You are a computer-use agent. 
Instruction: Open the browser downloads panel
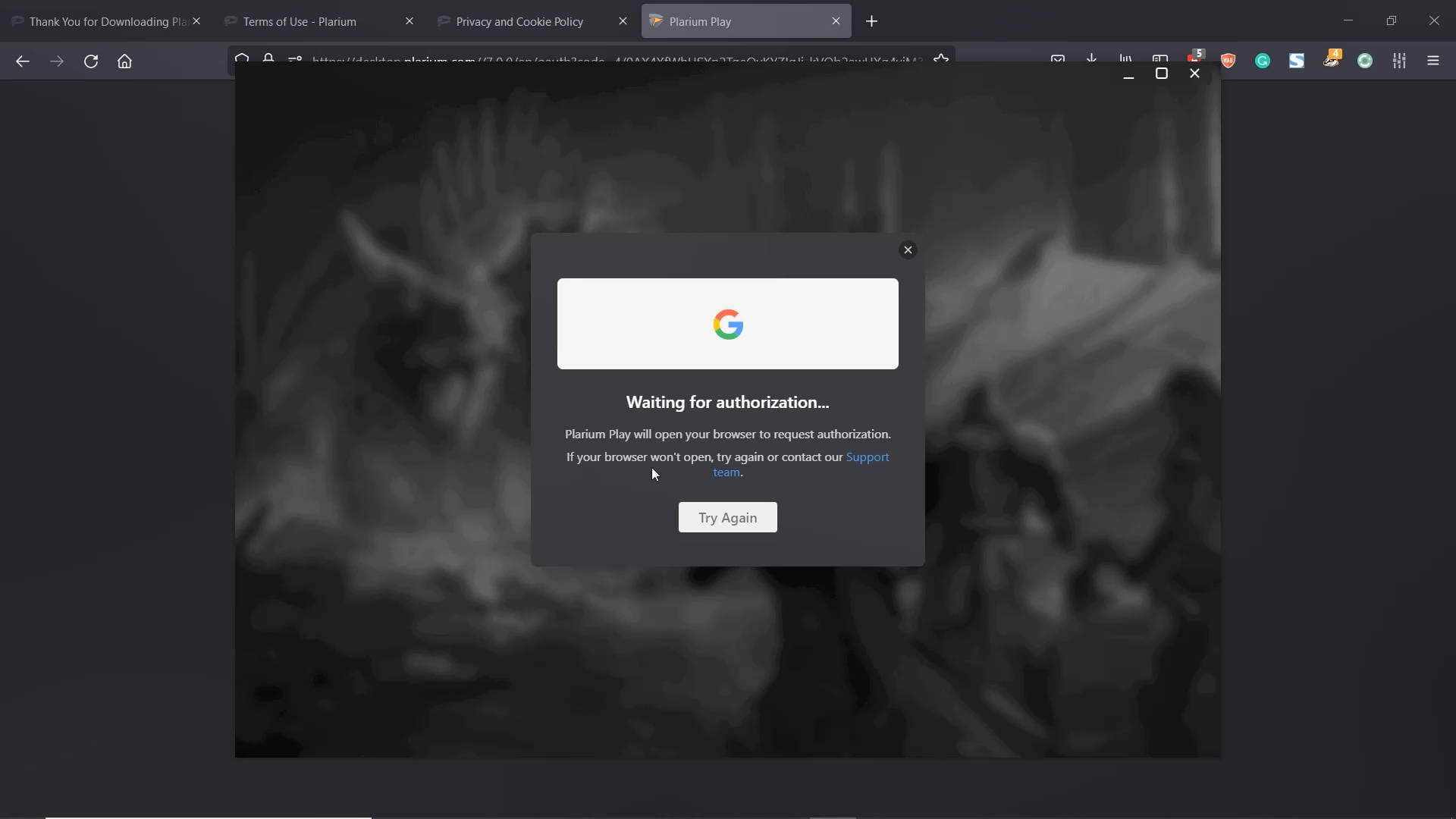coord(1092,59)
